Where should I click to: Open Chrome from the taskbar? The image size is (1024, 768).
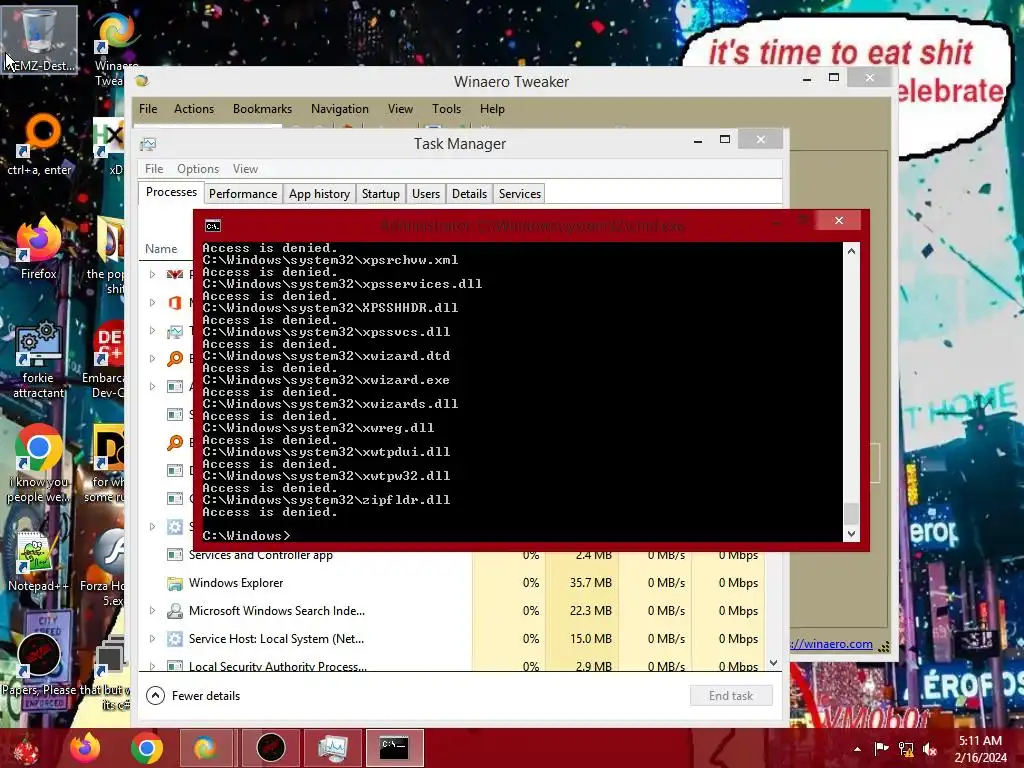point(146,748)
